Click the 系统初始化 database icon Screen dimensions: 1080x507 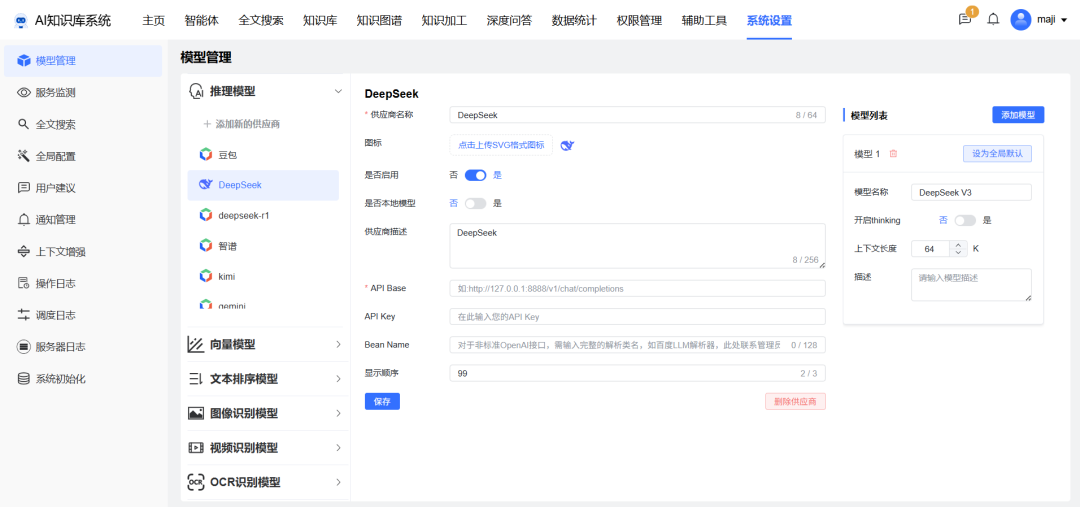(24, 378)
